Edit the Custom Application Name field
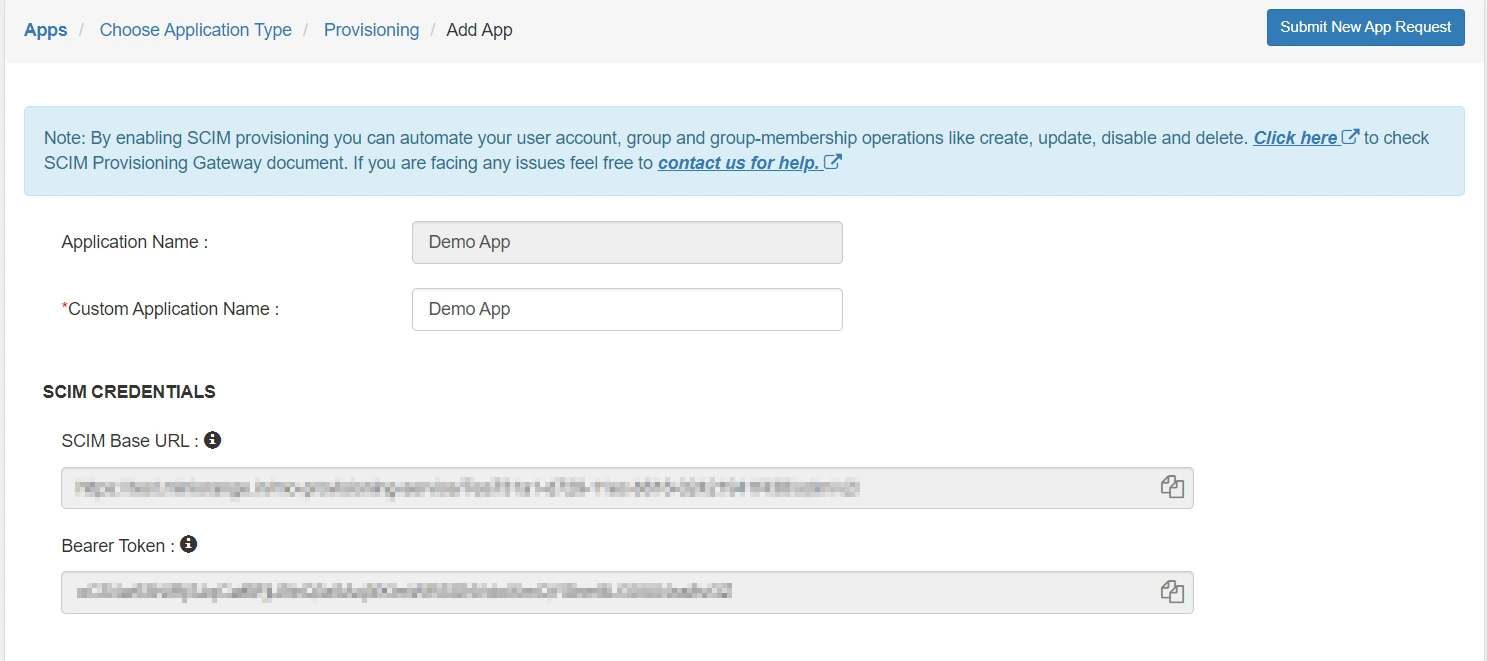Viewport: 1487px width, 661px height. click(627, 310)
